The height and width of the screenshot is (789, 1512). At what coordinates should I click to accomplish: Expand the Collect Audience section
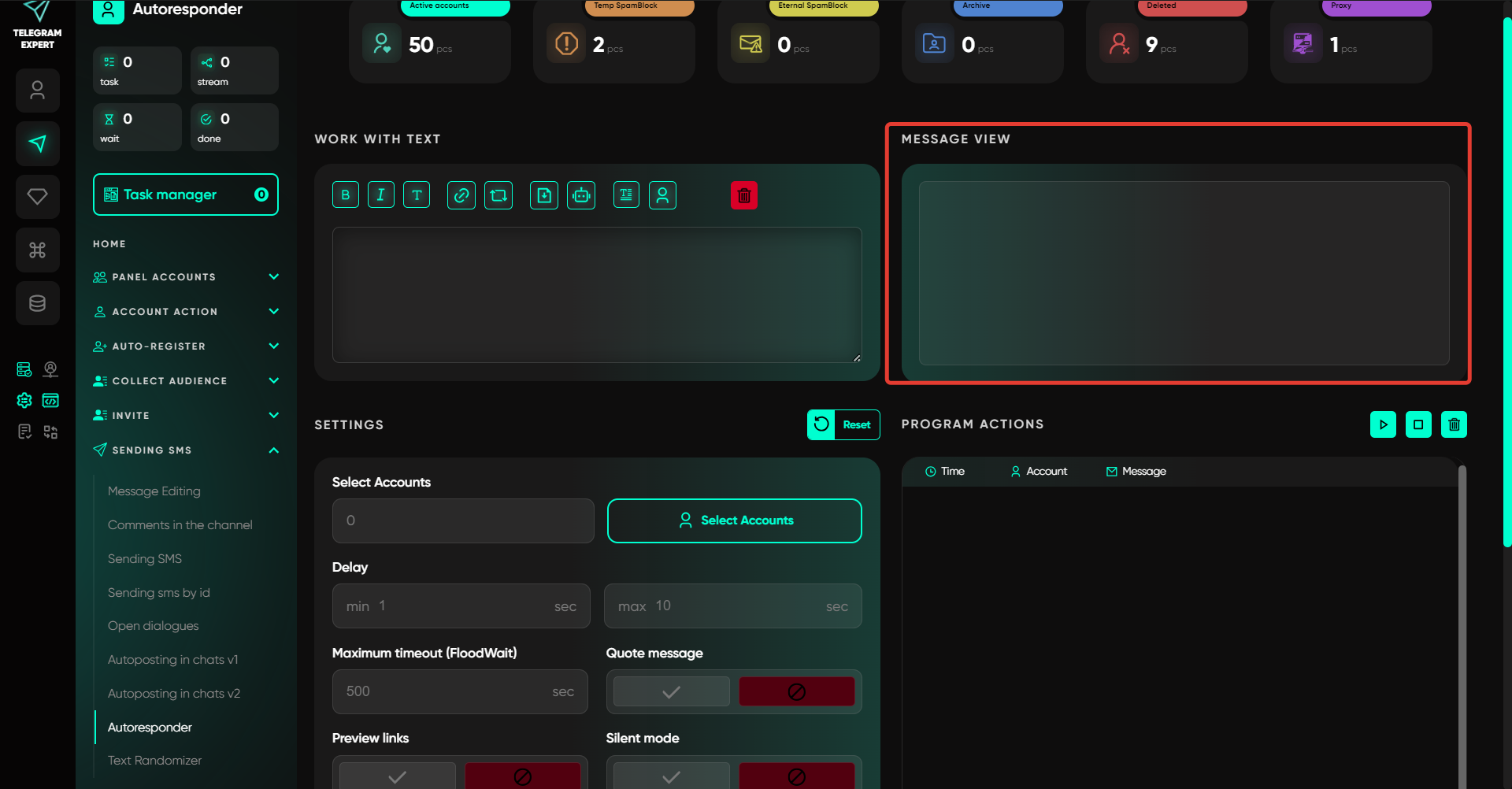tap(273, 381)
